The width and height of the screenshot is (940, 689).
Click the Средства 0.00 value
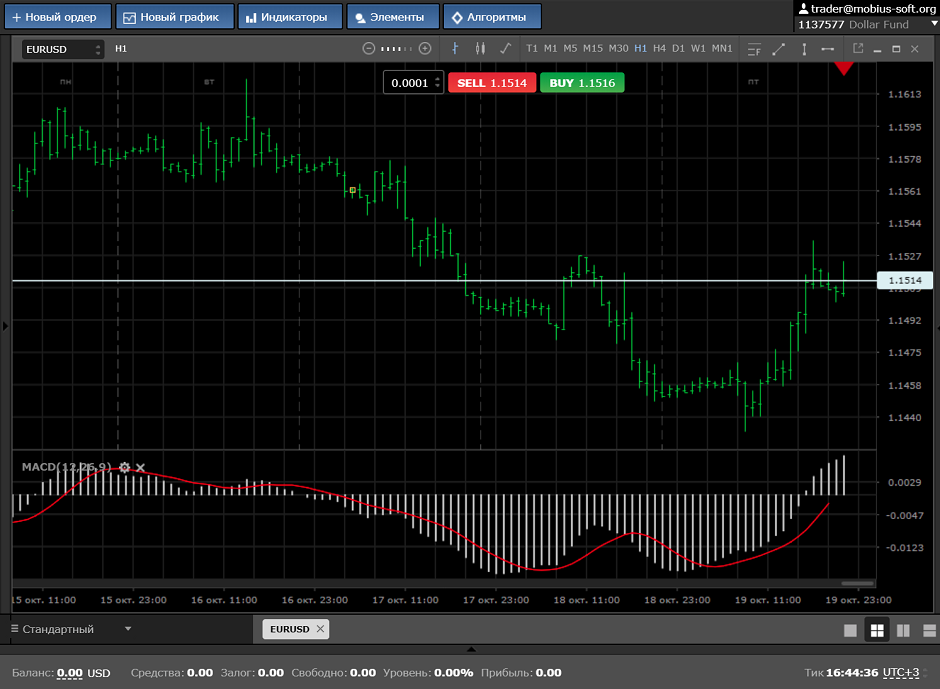[200, 673]
